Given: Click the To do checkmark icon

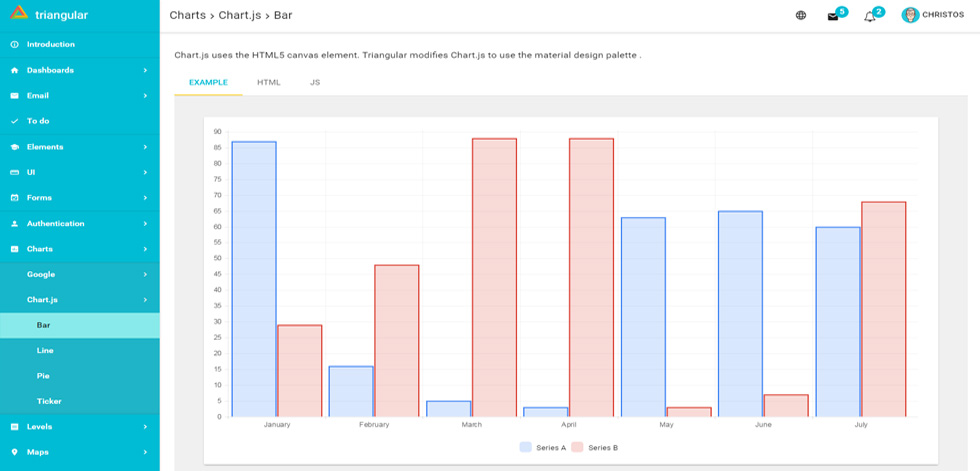Looking at the screenshot, I should 14,121.
